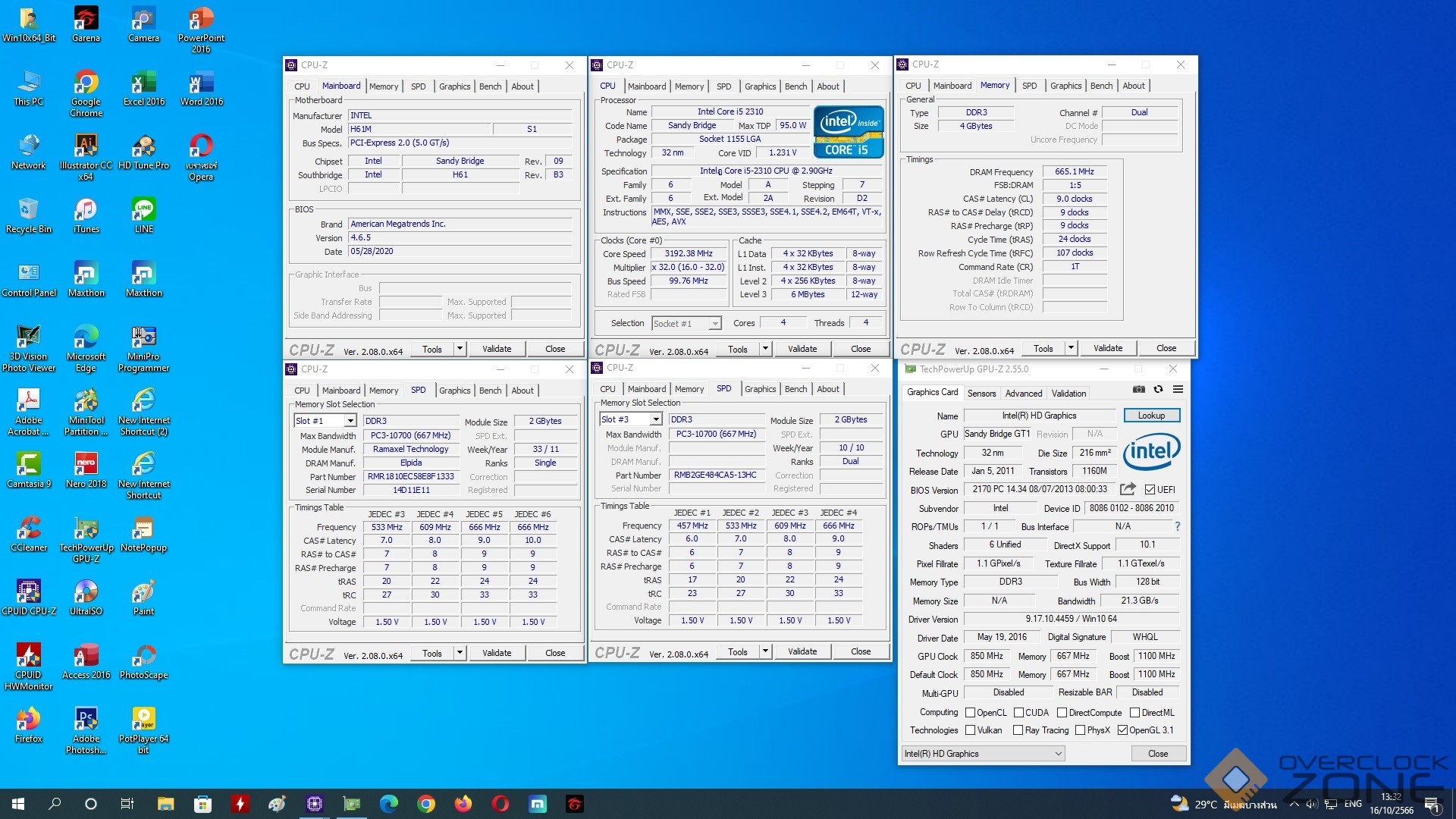This screenshot has height=819, width=1456.
Task: Expand the Slot #3 memory slot dropdown
Action: pos(655,419)
